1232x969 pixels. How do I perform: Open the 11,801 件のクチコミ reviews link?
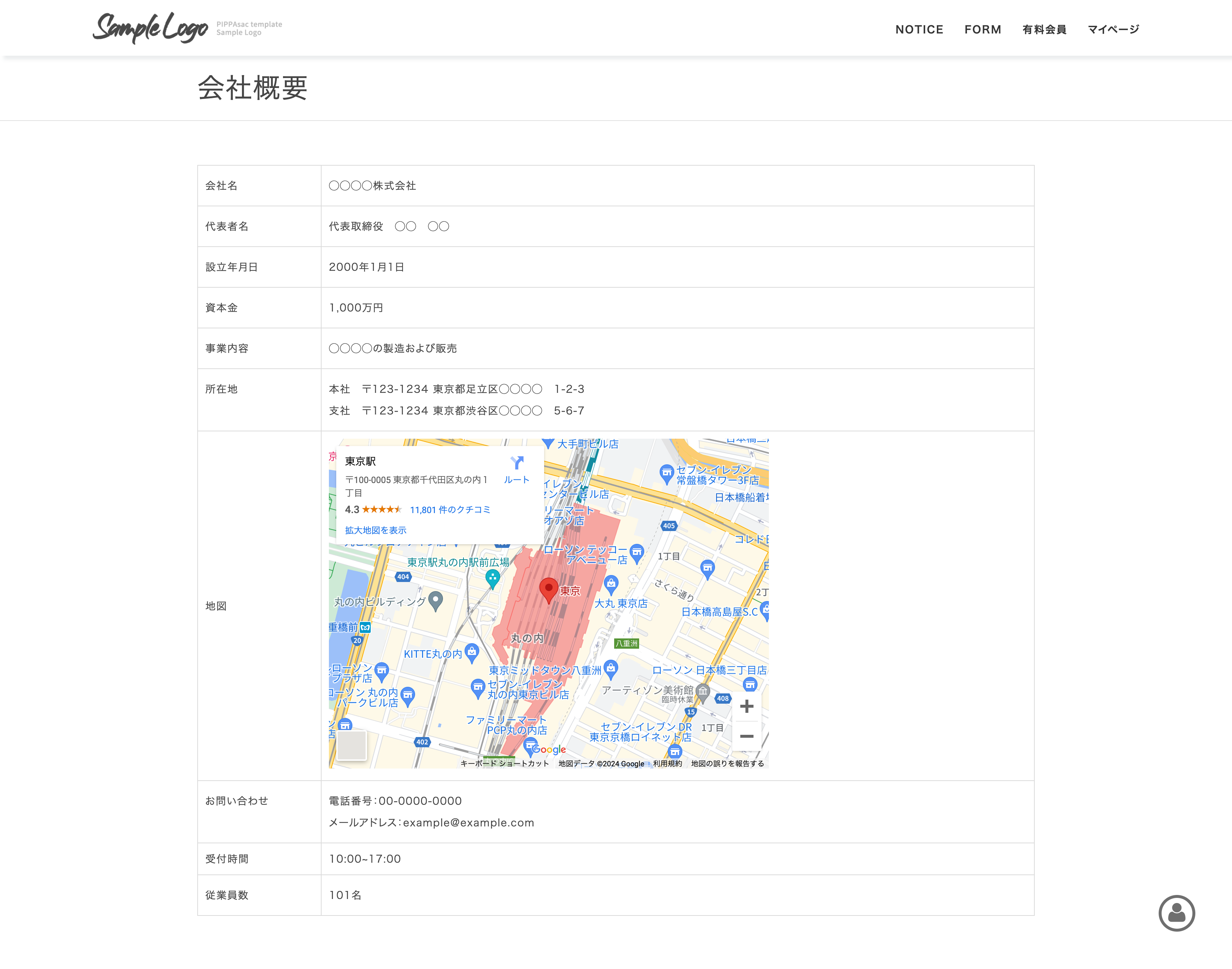[x=450, y=509]
